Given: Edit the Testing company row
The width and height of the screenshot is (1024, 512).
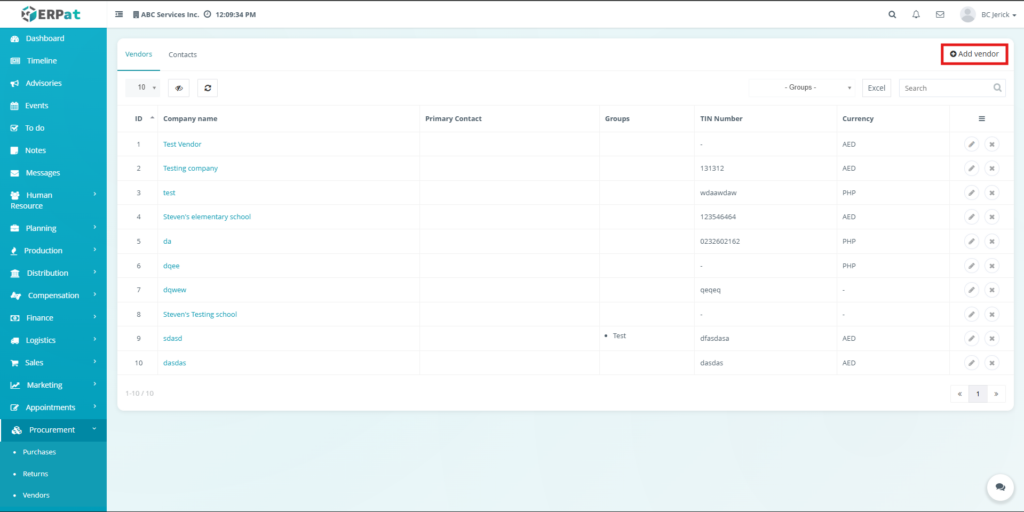Looking at the screenshot, I should point(972,168).
